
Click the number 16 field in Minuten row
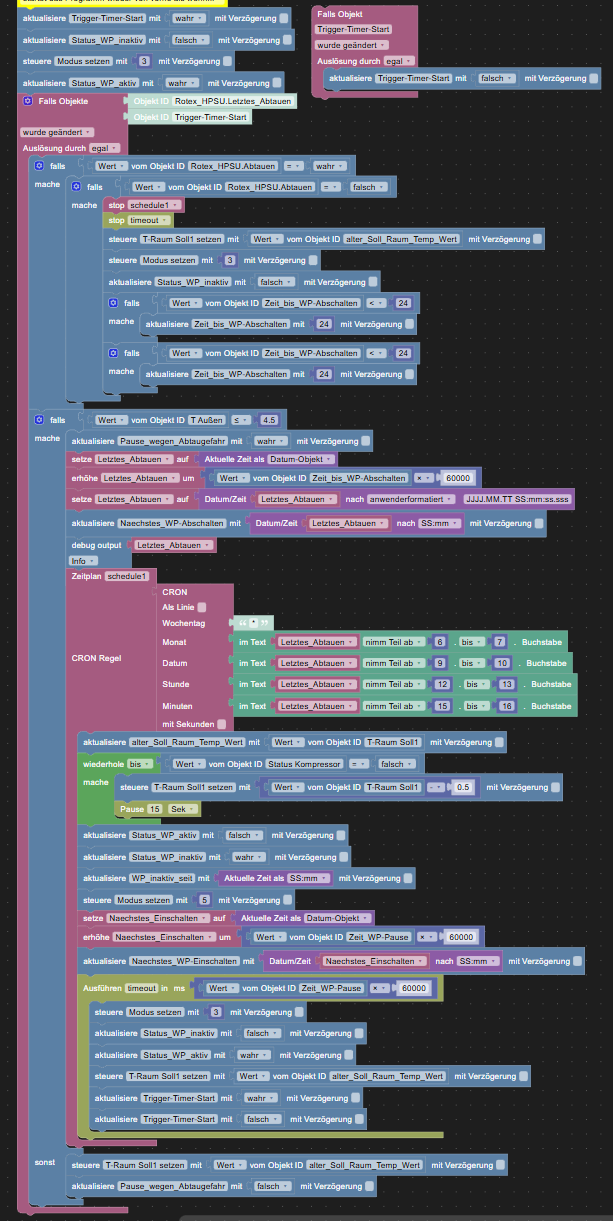pyautogui.click(x=507, y=706)
